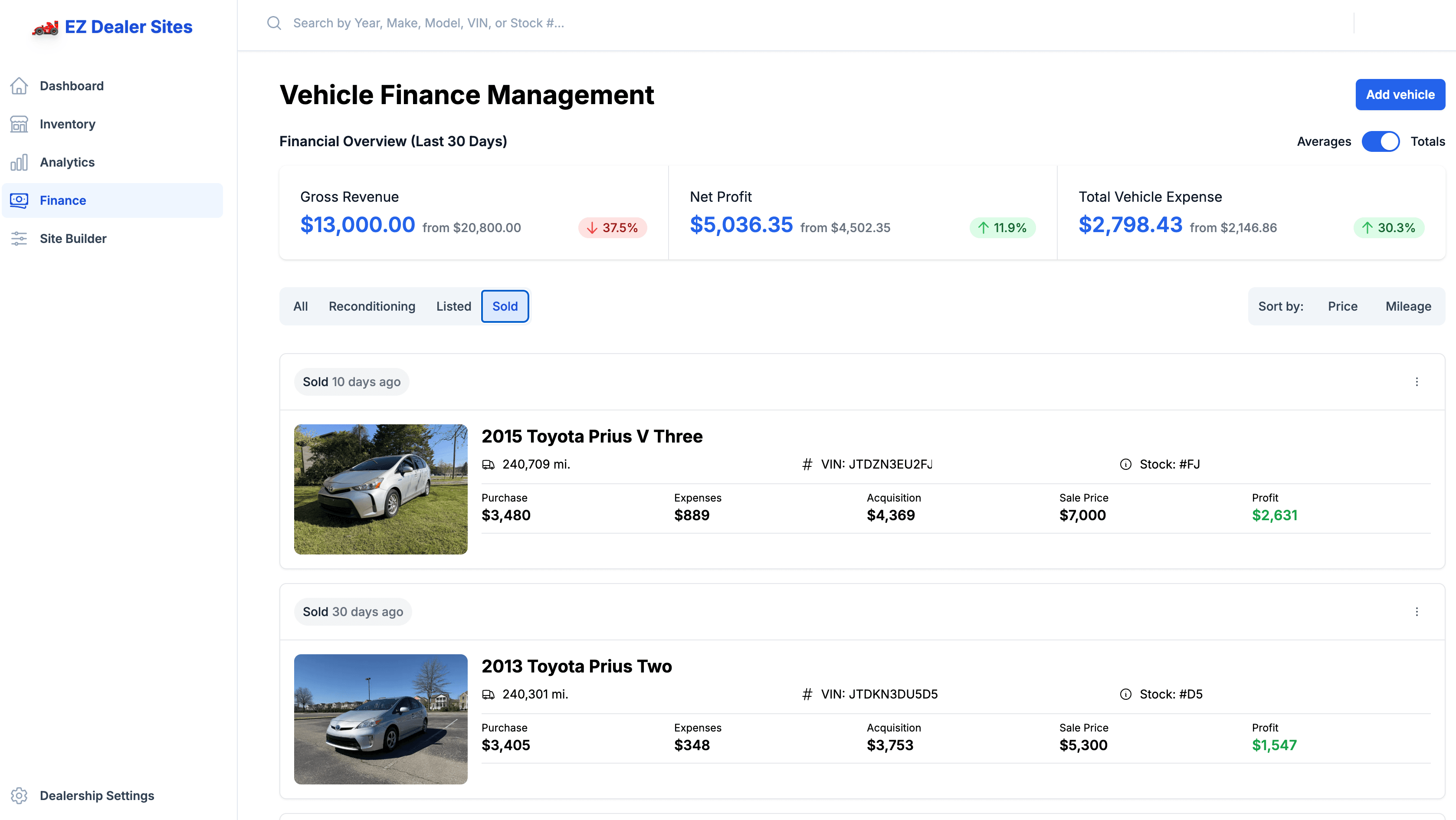The width and height of the screenshot is (1456, 820).
Task: Open the Dashboard section in the sidebar
Action: pos(71,85)
